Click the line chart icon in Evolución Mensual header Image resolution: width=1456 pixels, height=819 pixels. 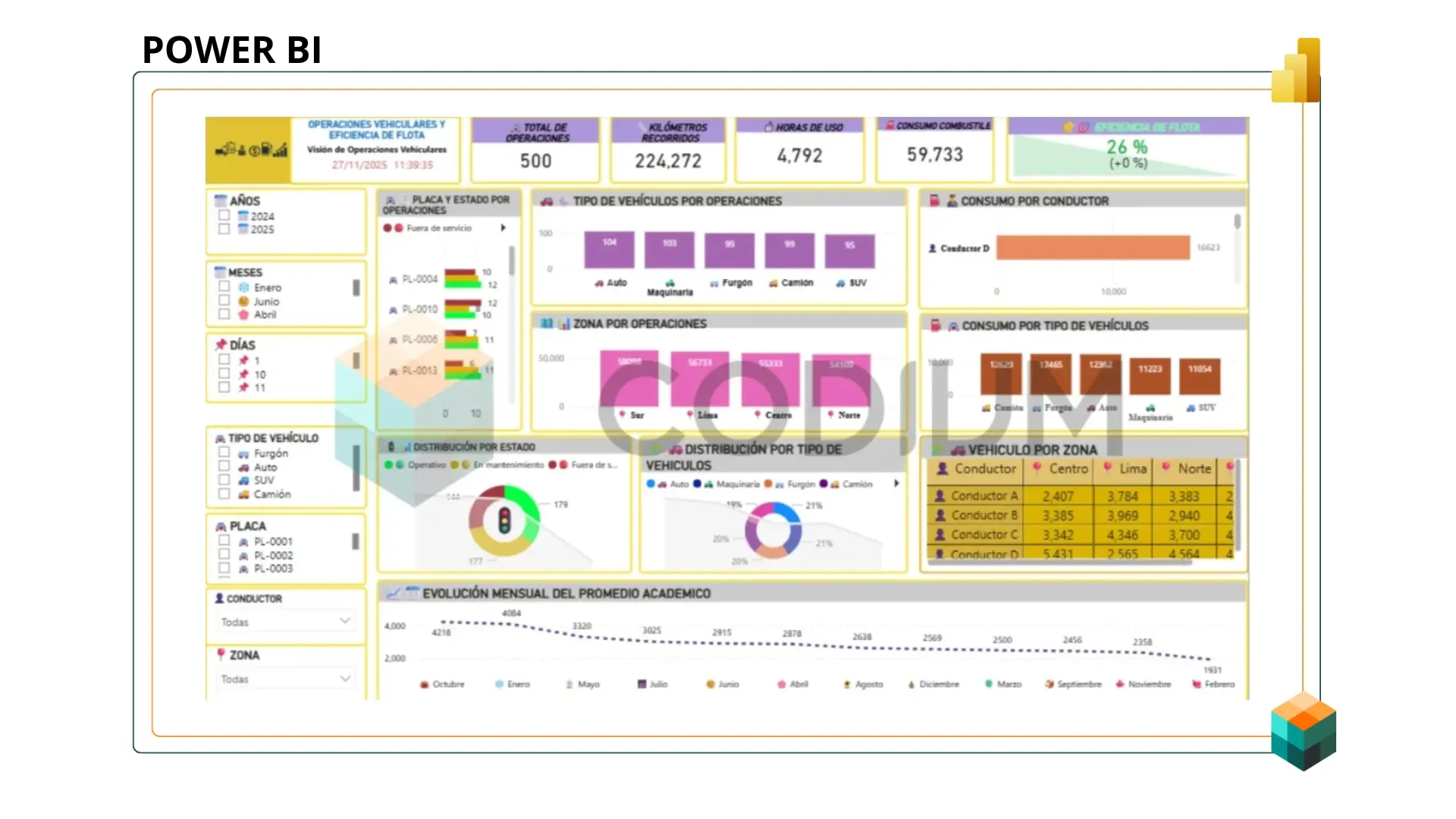point(393,593)
